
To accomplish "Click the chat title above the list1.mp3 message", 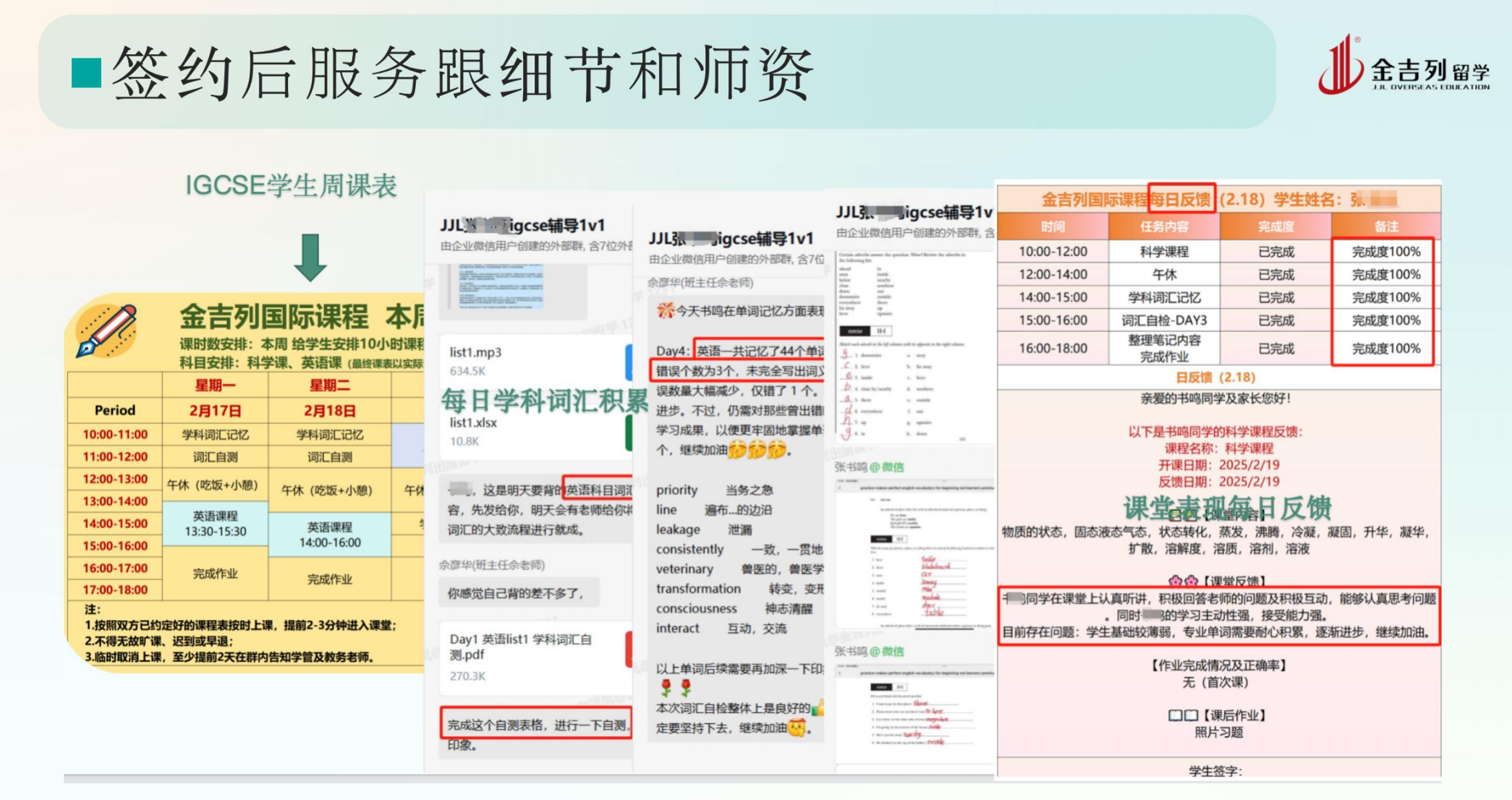I will click(x=522, y=225).
